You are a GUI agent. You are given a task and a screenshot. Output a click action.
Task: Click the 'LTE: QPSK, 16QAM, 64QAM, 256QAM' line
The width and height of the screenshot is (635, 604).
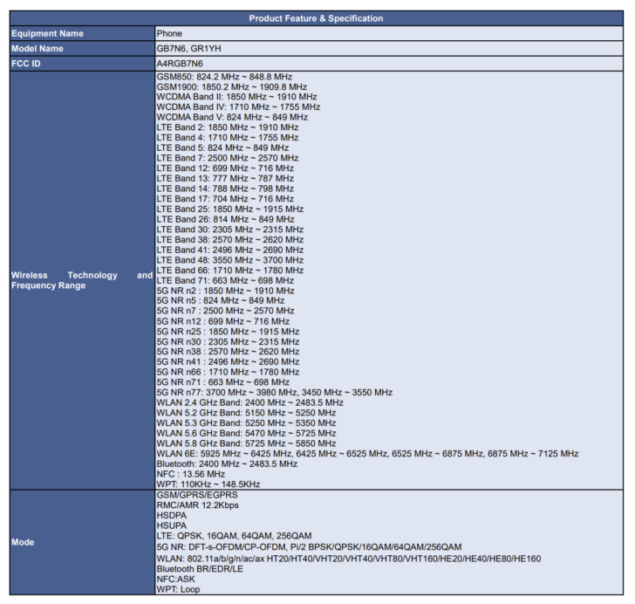(234, 536)
